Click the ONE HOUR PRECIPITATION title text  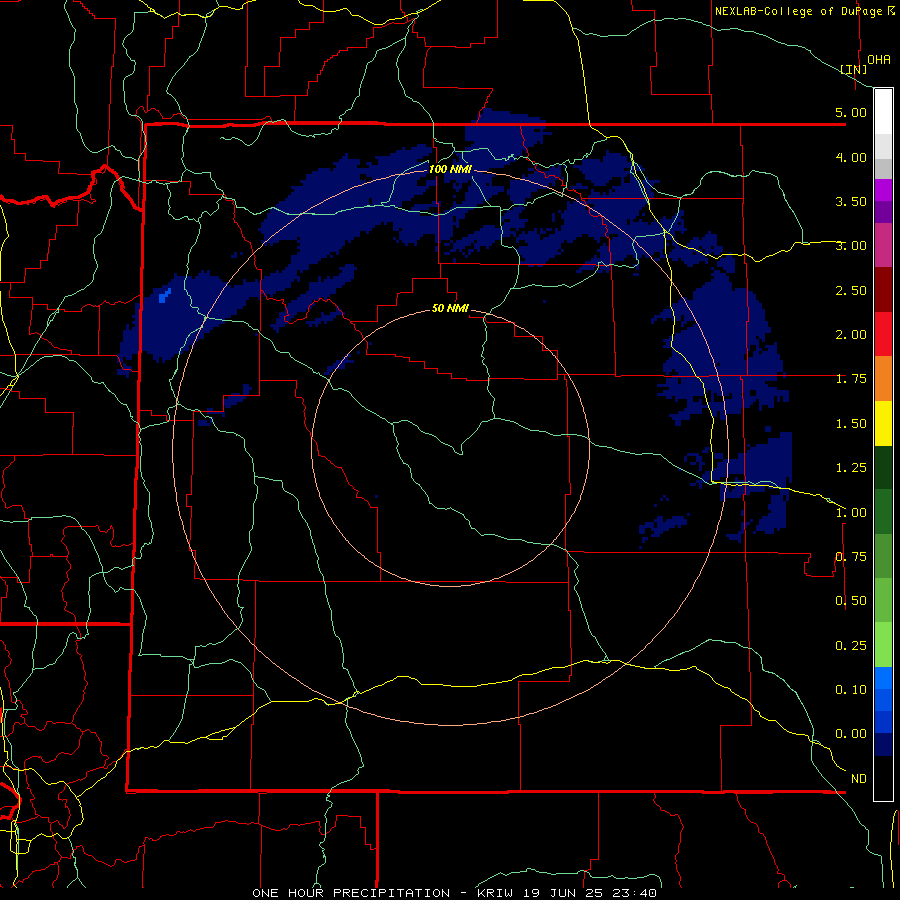[x=351, y=893]
